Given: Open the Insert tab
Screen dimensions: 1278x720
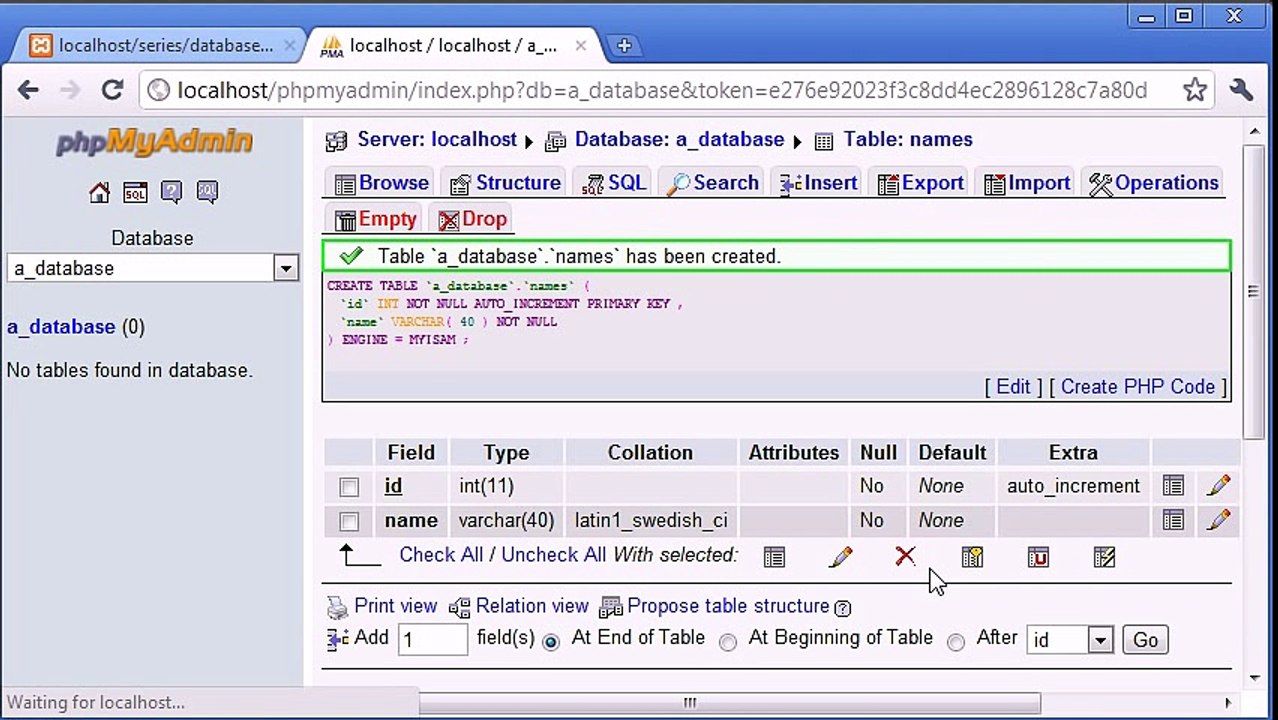Looking at the screenshot, I should tap(819, 183).
